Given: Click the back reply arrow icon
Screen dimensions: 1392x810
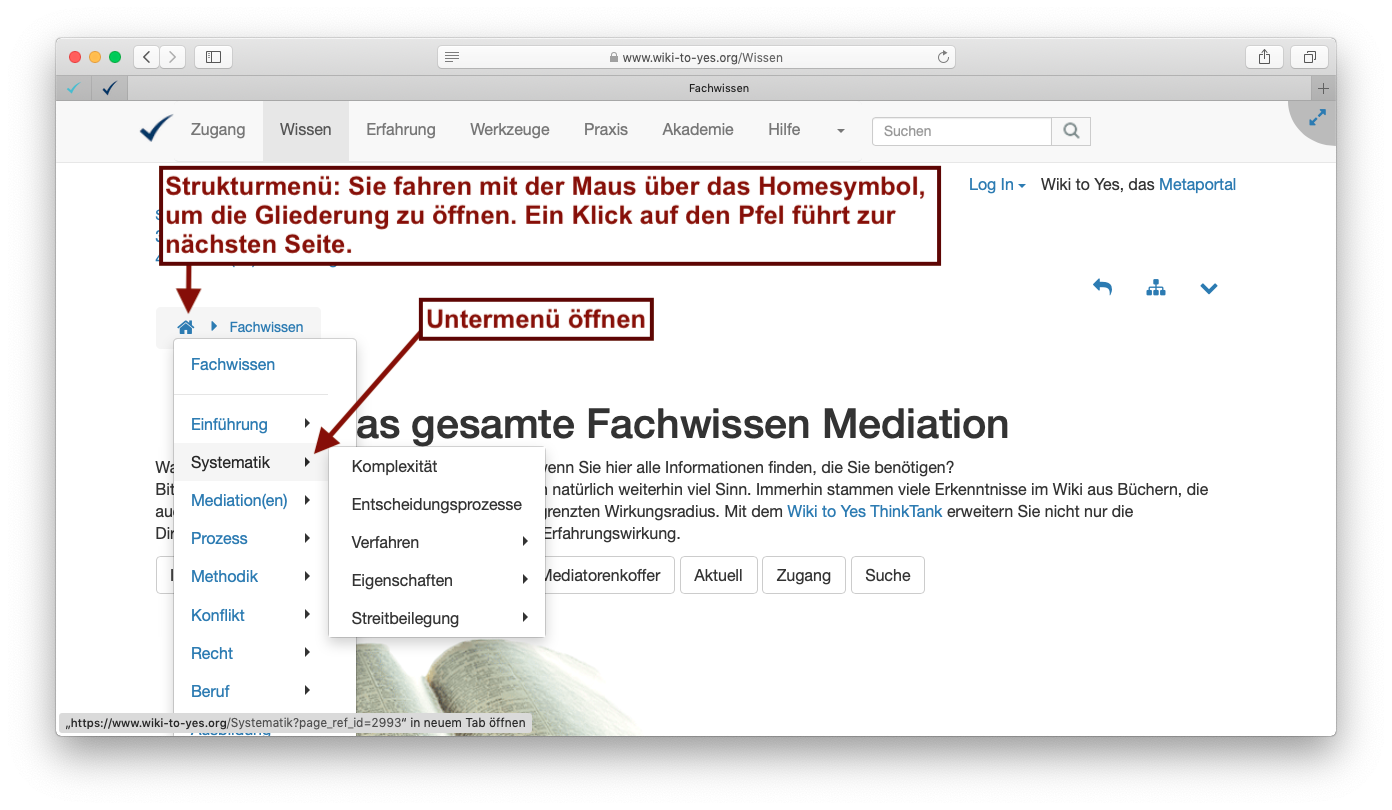Looking at the screenshot, I should tap(1102, 288).
